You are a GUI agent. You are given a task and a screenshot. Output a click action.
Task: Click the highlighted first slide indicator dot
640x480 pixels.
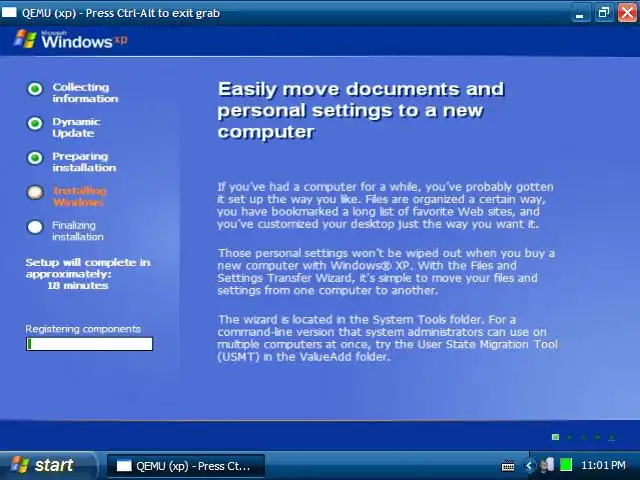pos(556,437)
